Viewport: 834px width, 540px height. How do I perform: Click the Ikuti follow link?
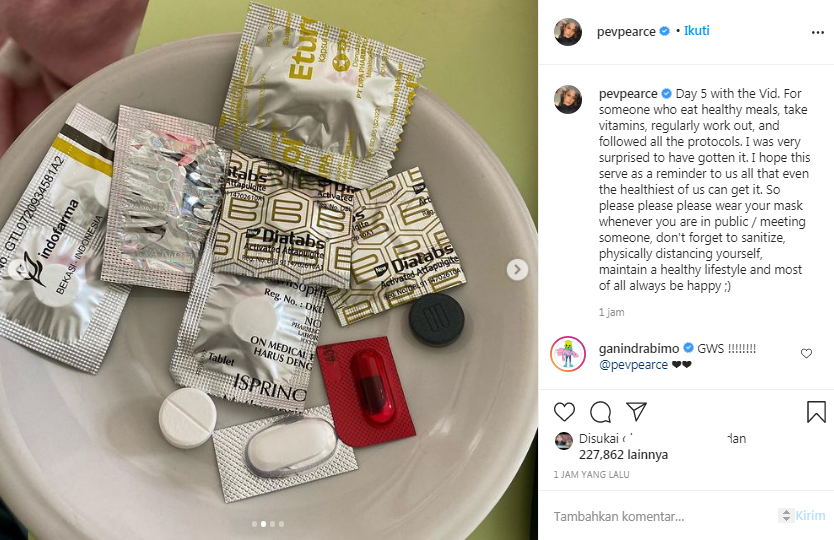coord(696,31)
